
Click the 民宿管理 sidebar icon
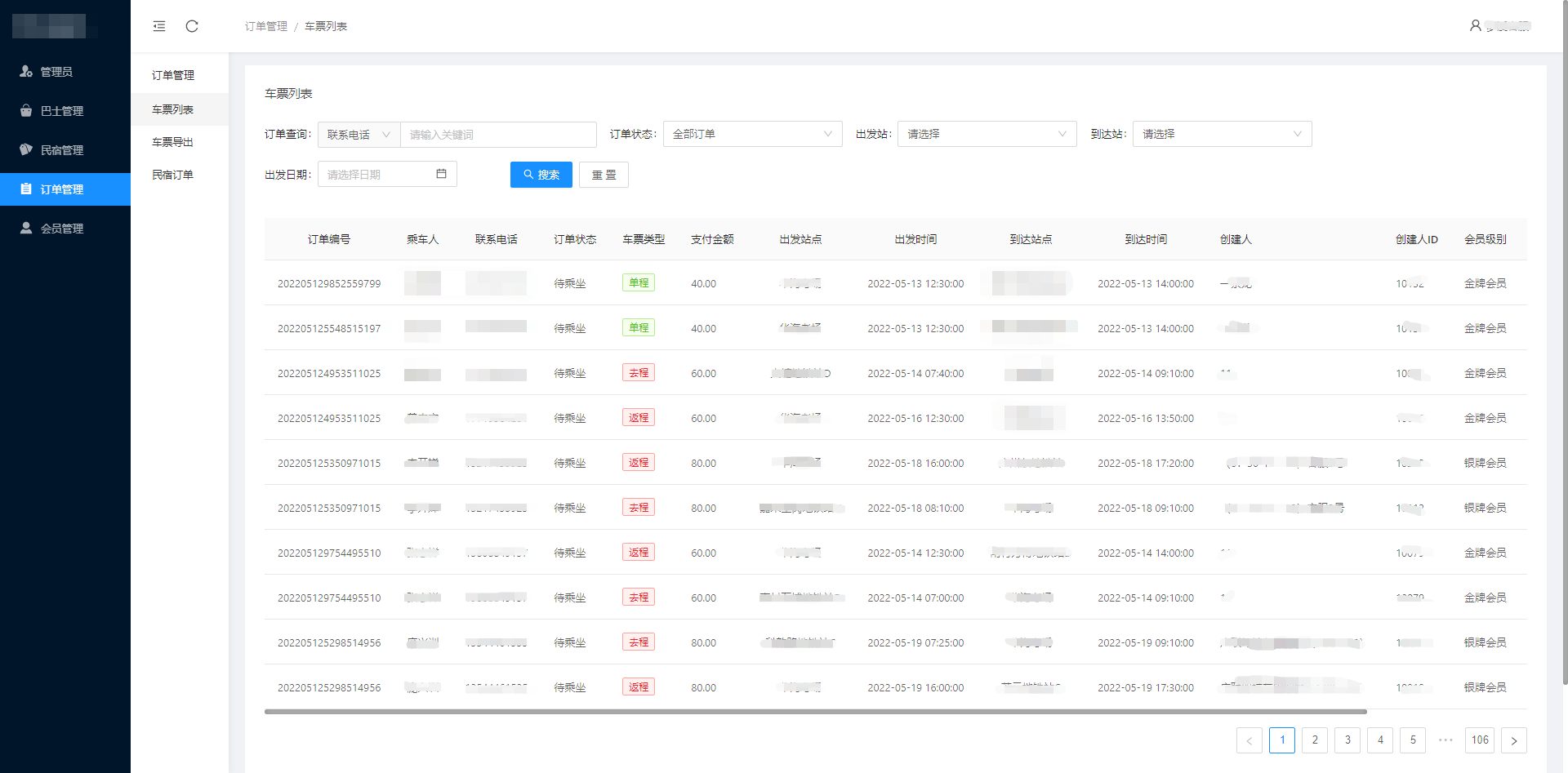(x=26, y=149)
